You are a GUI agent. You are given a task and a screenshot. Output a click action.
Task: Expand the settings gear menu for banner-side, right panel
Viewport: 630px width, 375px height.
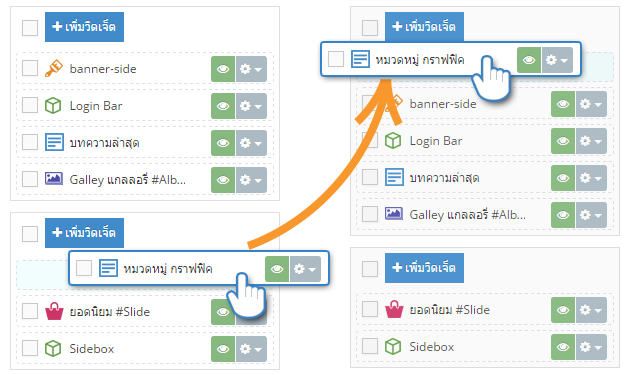pyautogui.click(x=591, y=104)
